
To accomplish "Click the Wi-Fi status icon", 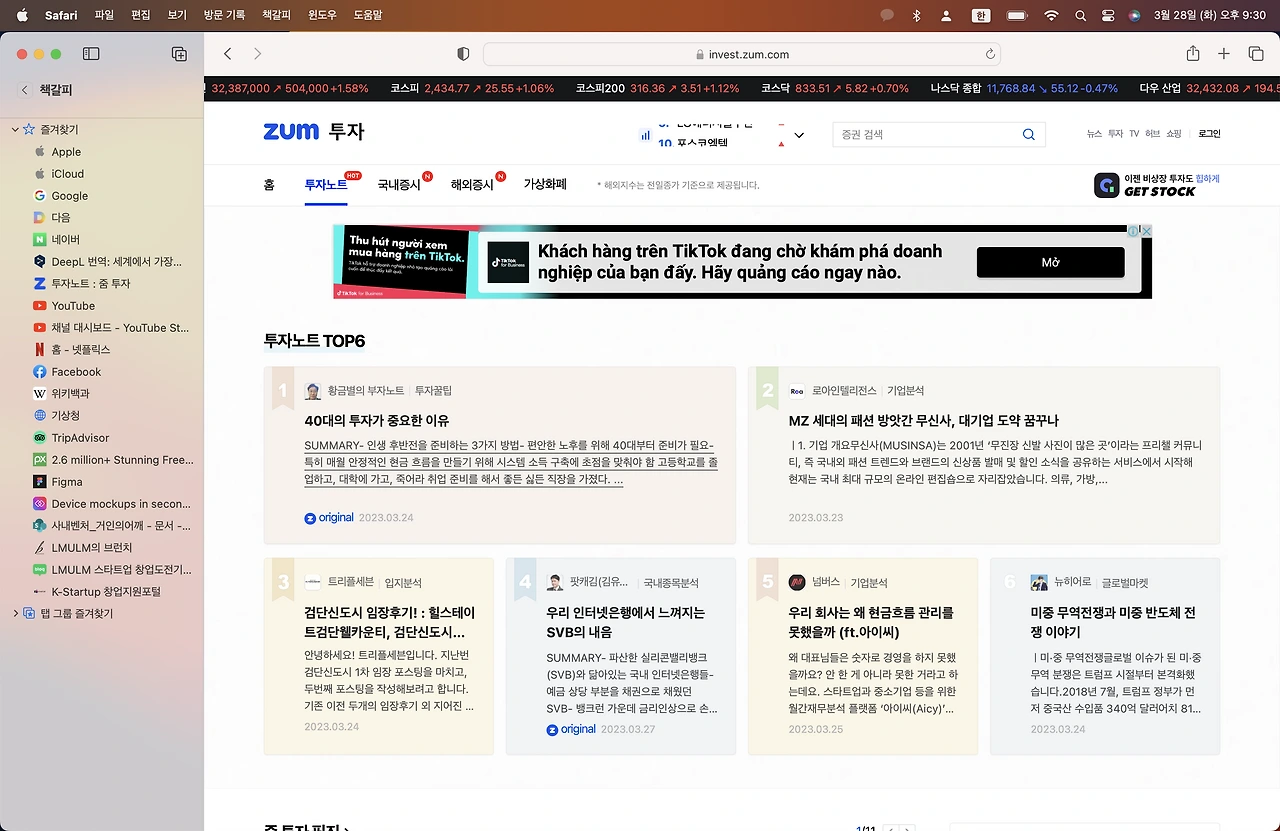I will tap(1051, 16).
